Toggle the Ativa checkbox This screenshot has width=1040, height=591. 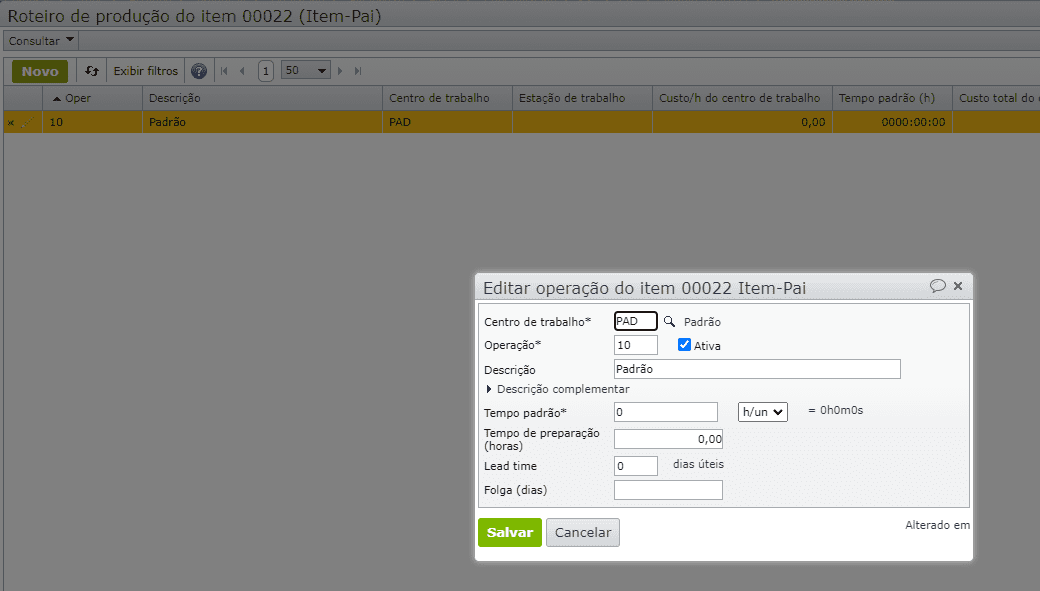(684, 345)
